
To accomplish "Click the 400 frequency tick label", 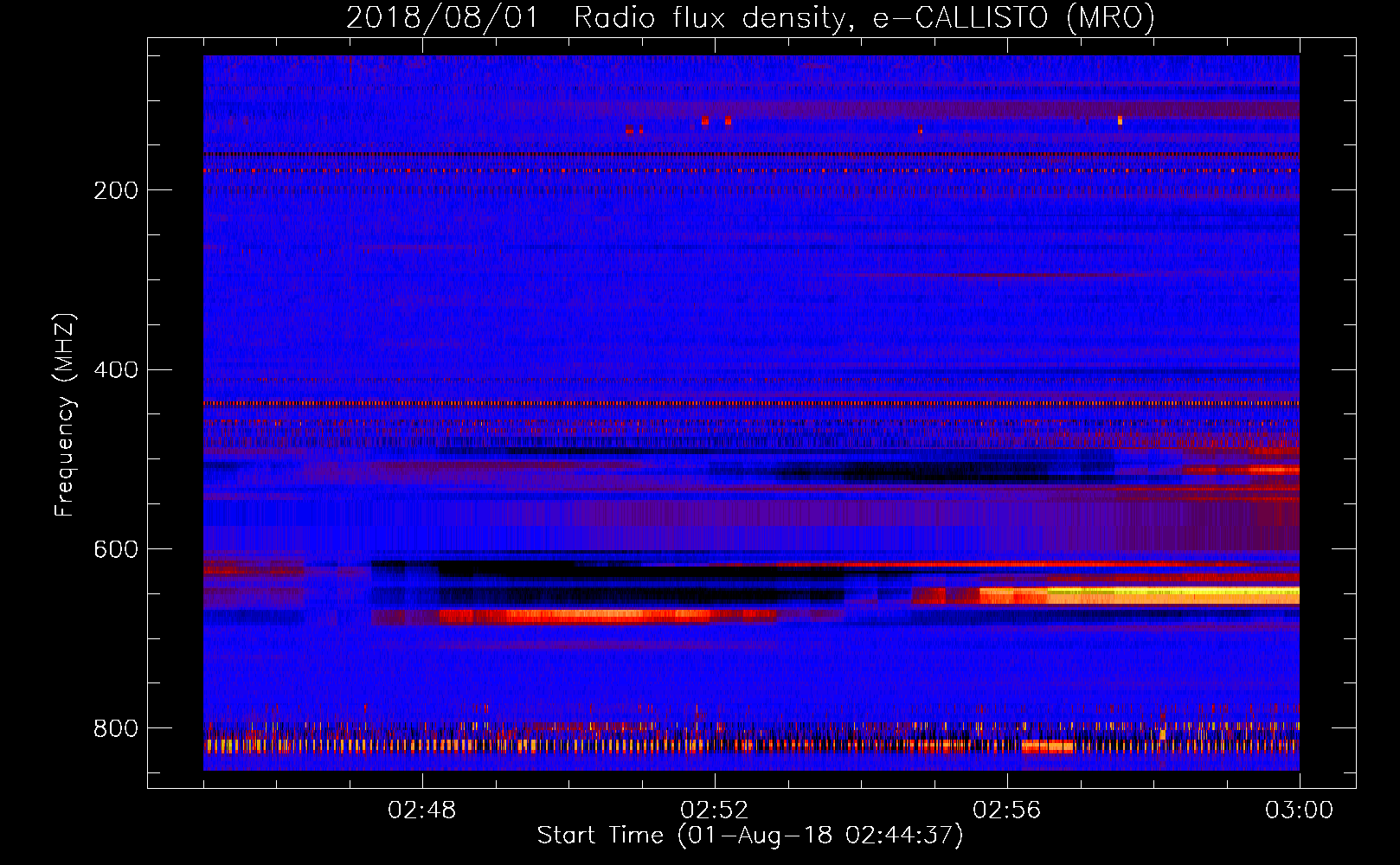I will (x=116, y=370).
